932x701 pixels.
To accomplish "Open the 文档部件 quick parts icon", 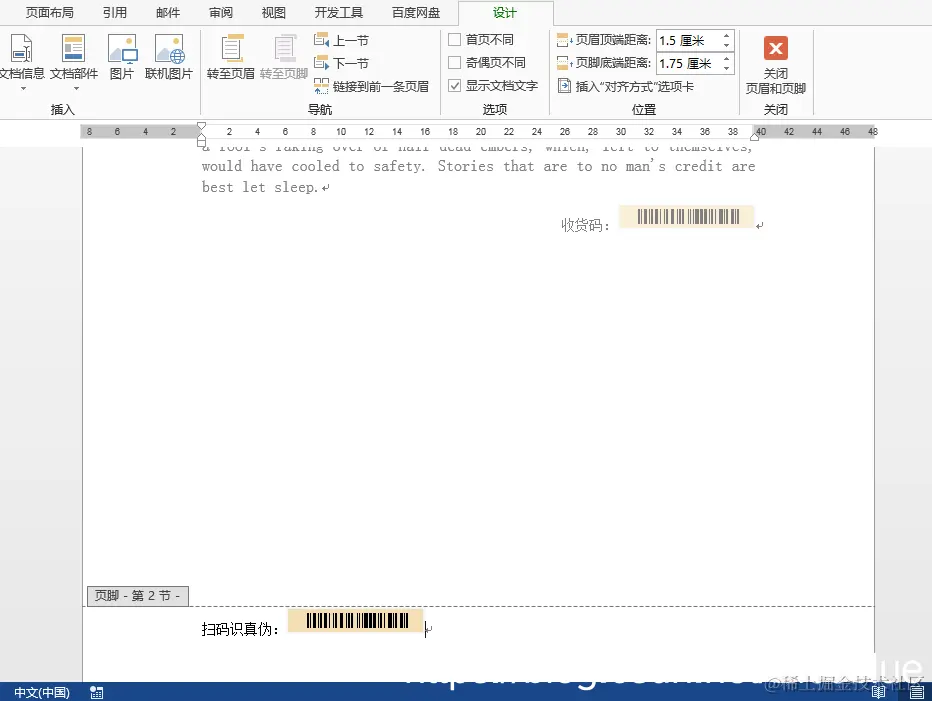I will [74, 49].
